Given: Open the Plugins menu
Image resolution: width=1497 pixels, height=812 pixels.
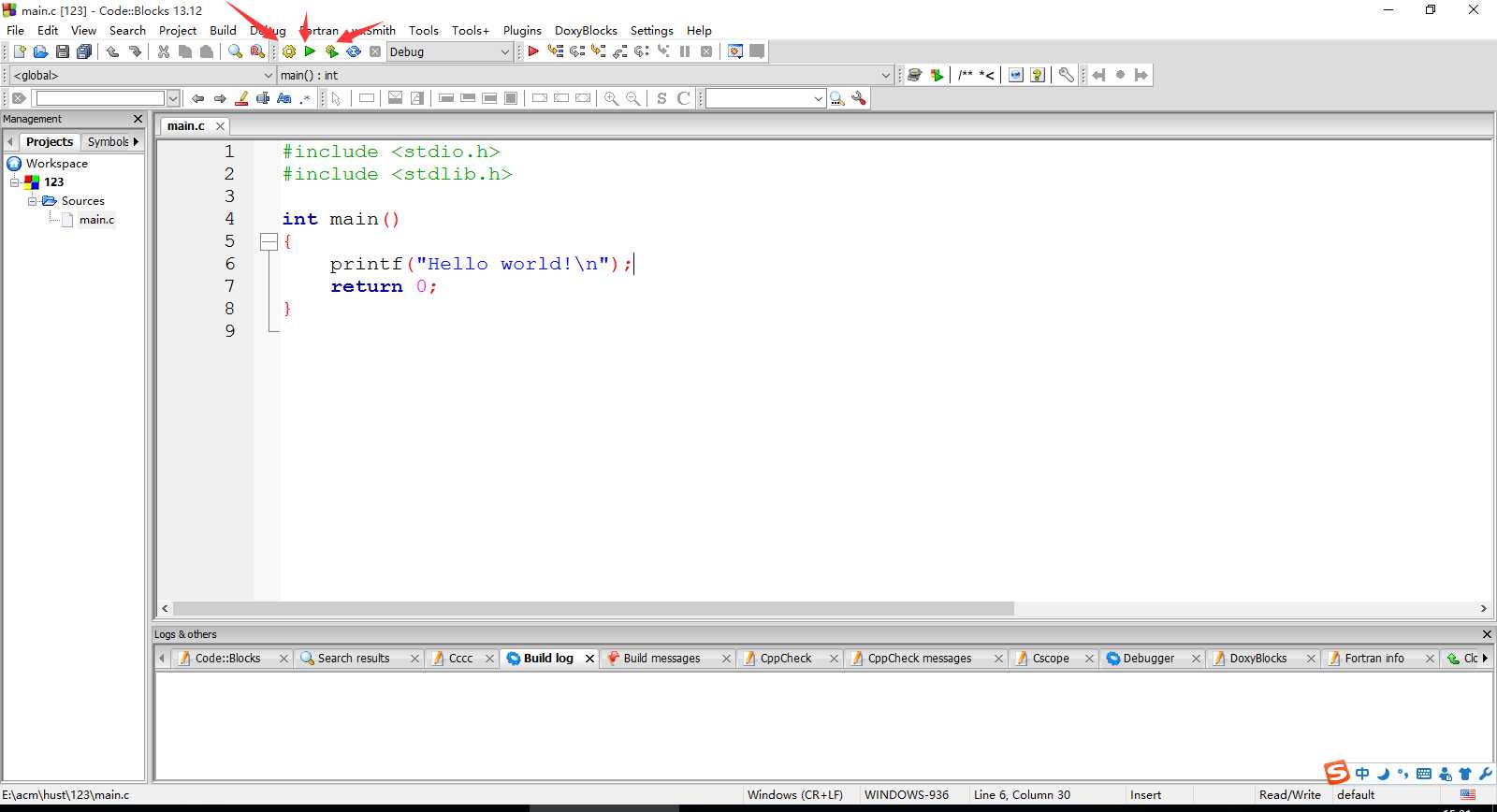Looking at the screenshot, I should [522, 30].
